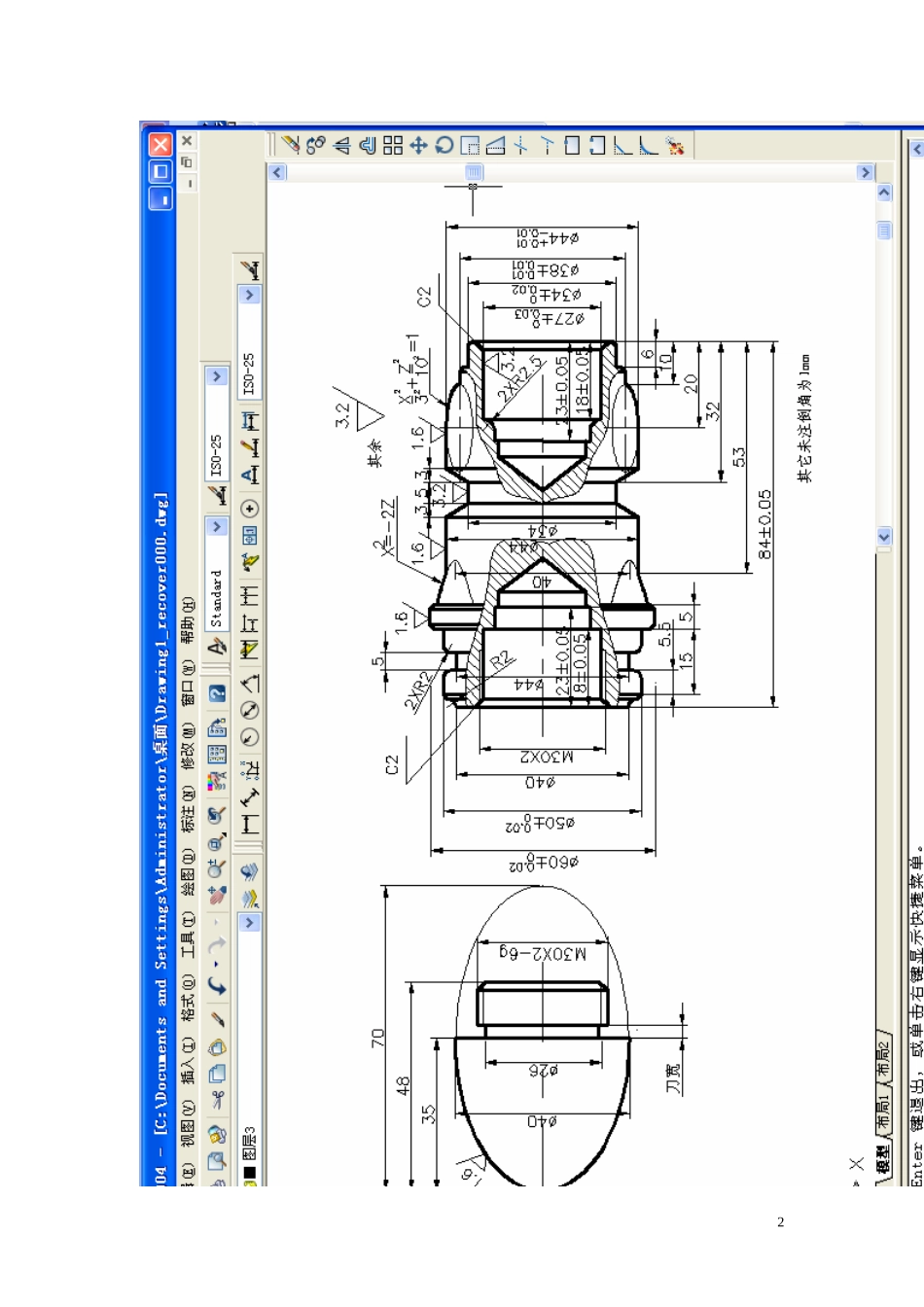Select the Center Mark tool

[x=250, y=509]
